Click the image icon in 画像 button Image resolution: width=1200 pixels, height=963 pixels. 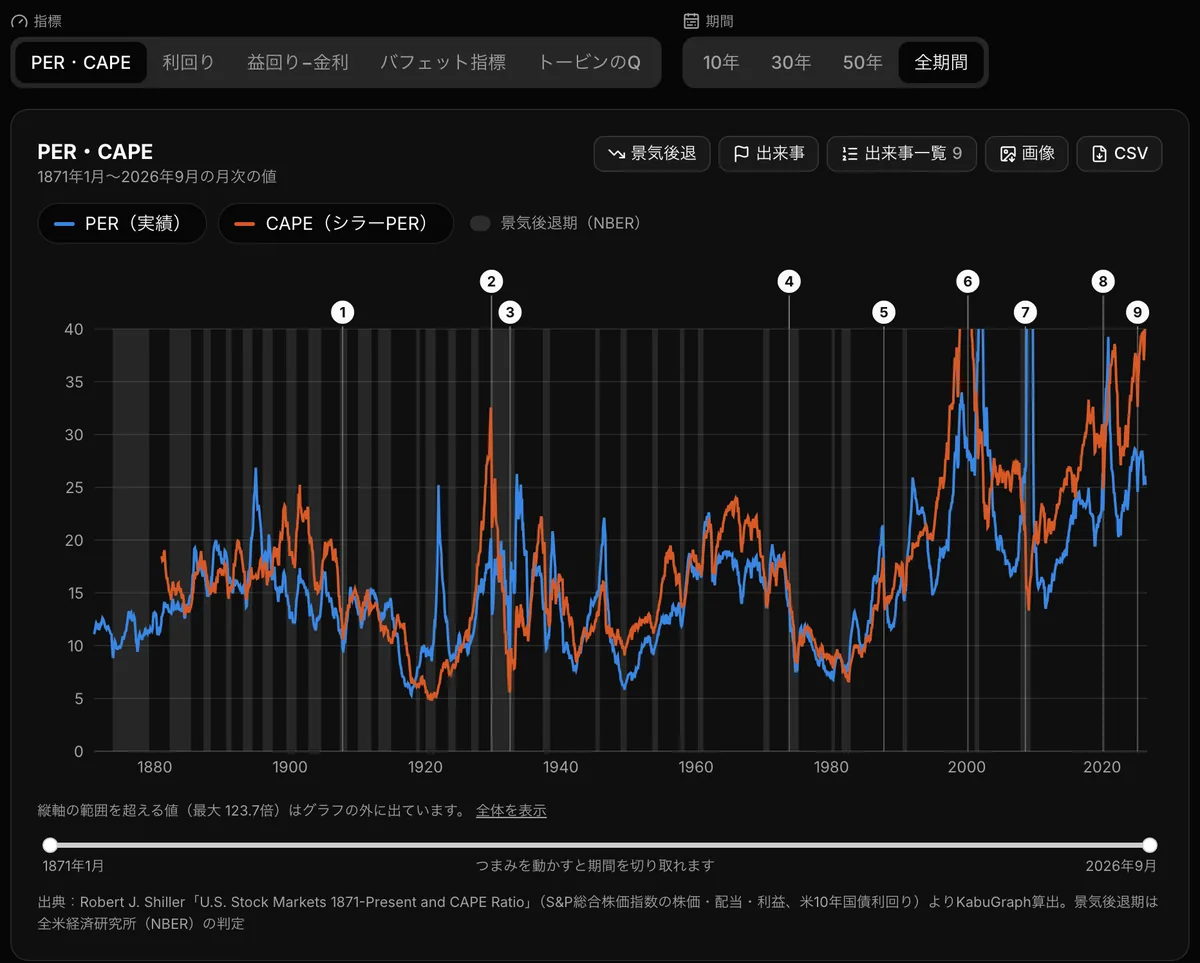click(x=1007, y=154)
